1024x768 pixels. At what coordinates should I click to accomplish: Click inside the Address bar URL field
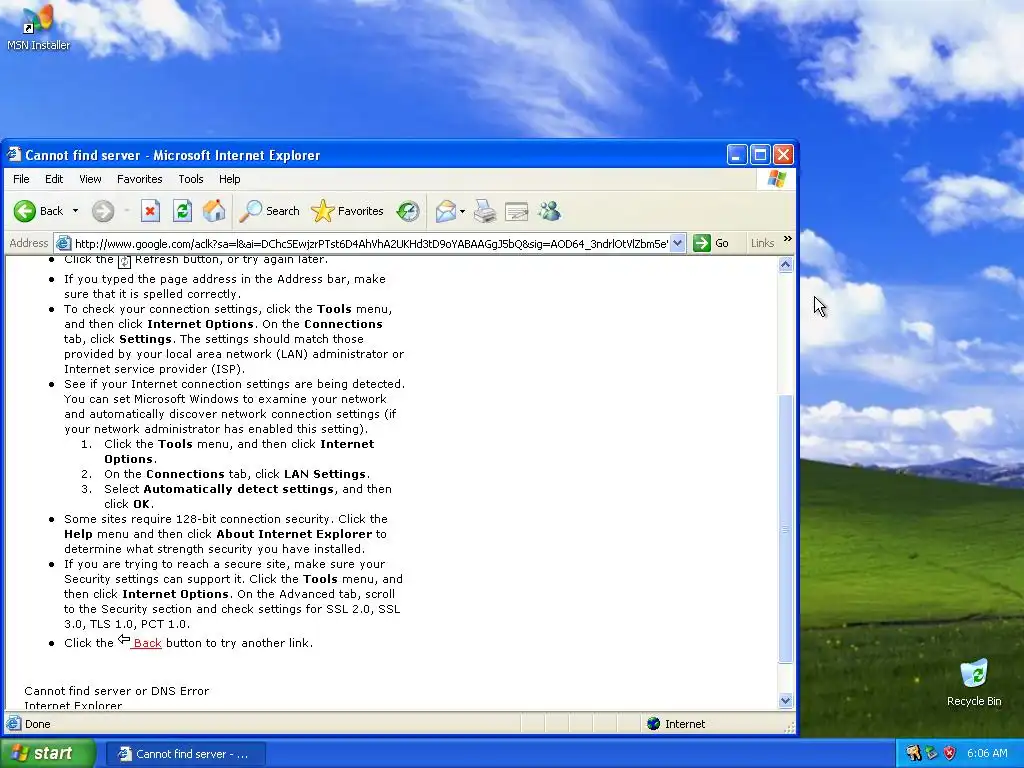[371, 244]
